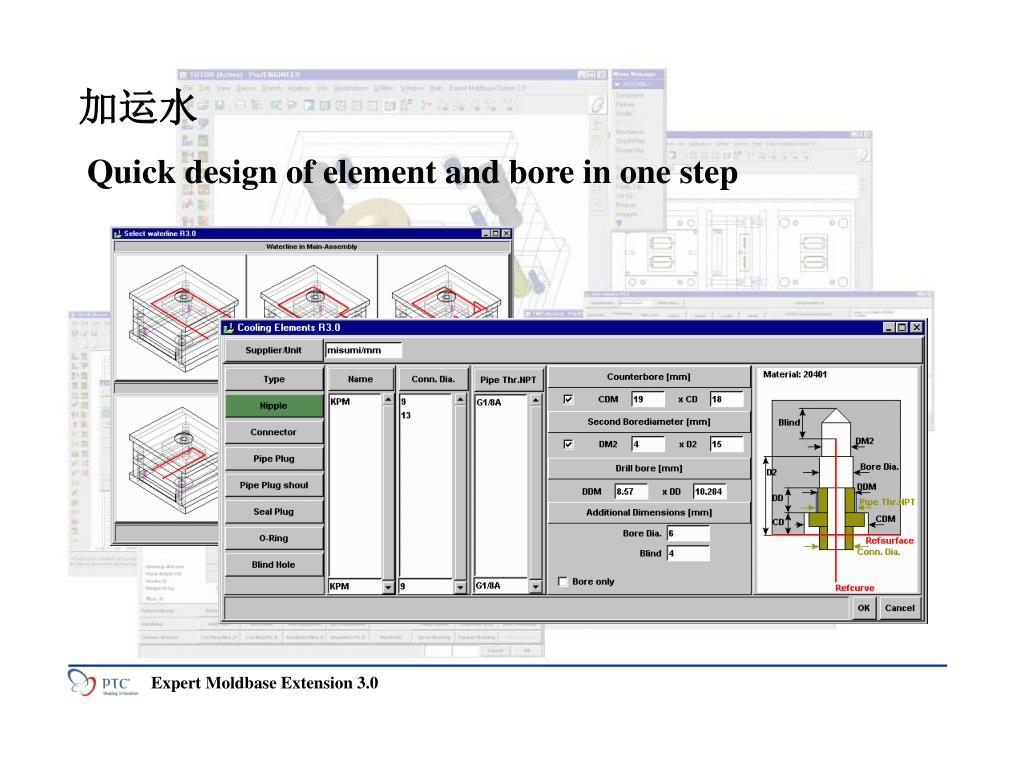This screenshot has height=768, width=1024.
Task: Click the DM2 value field showing 4
Action: [x=648, y=444]
